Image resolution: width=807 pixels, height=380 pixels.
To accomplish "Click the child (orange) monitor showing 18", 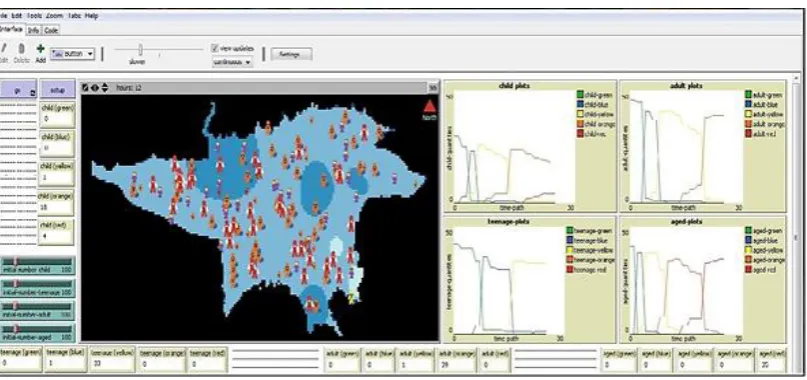I will (56, 203).
